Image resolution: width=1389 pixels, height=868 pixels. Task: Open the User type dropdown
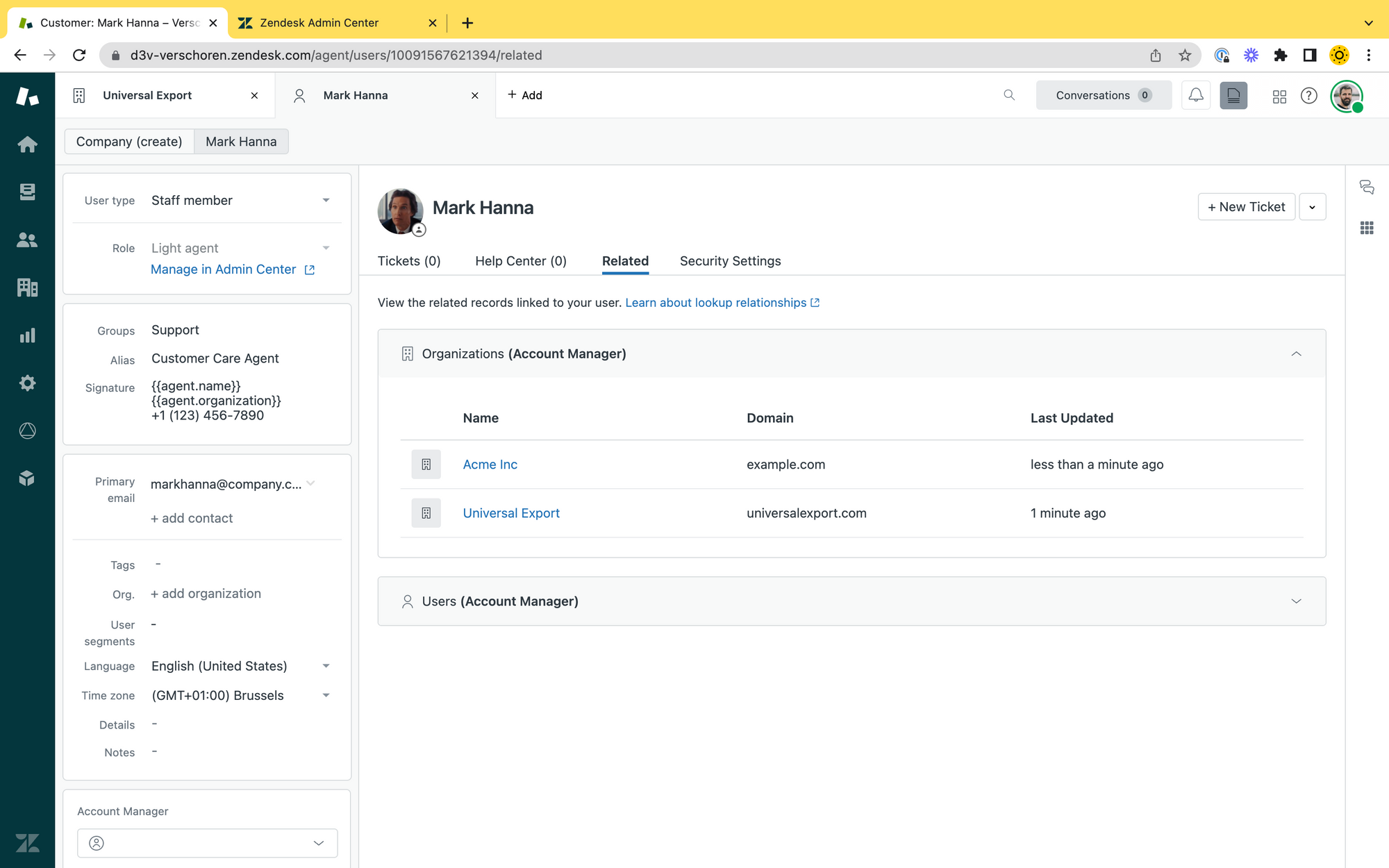click(x=240, y=201)
